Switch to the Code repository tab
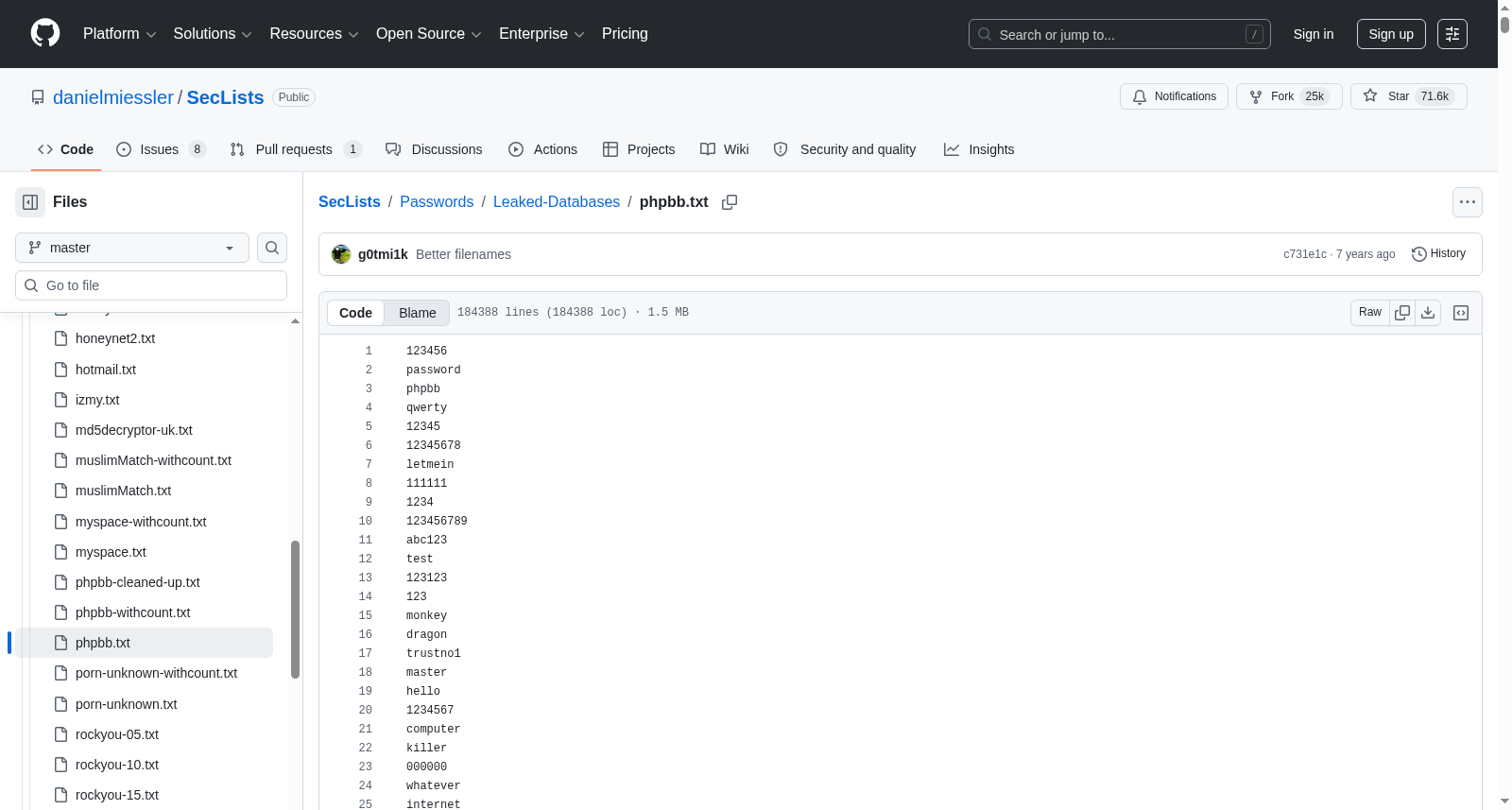This screenshot has height=810, width=1512. (66, 149)
